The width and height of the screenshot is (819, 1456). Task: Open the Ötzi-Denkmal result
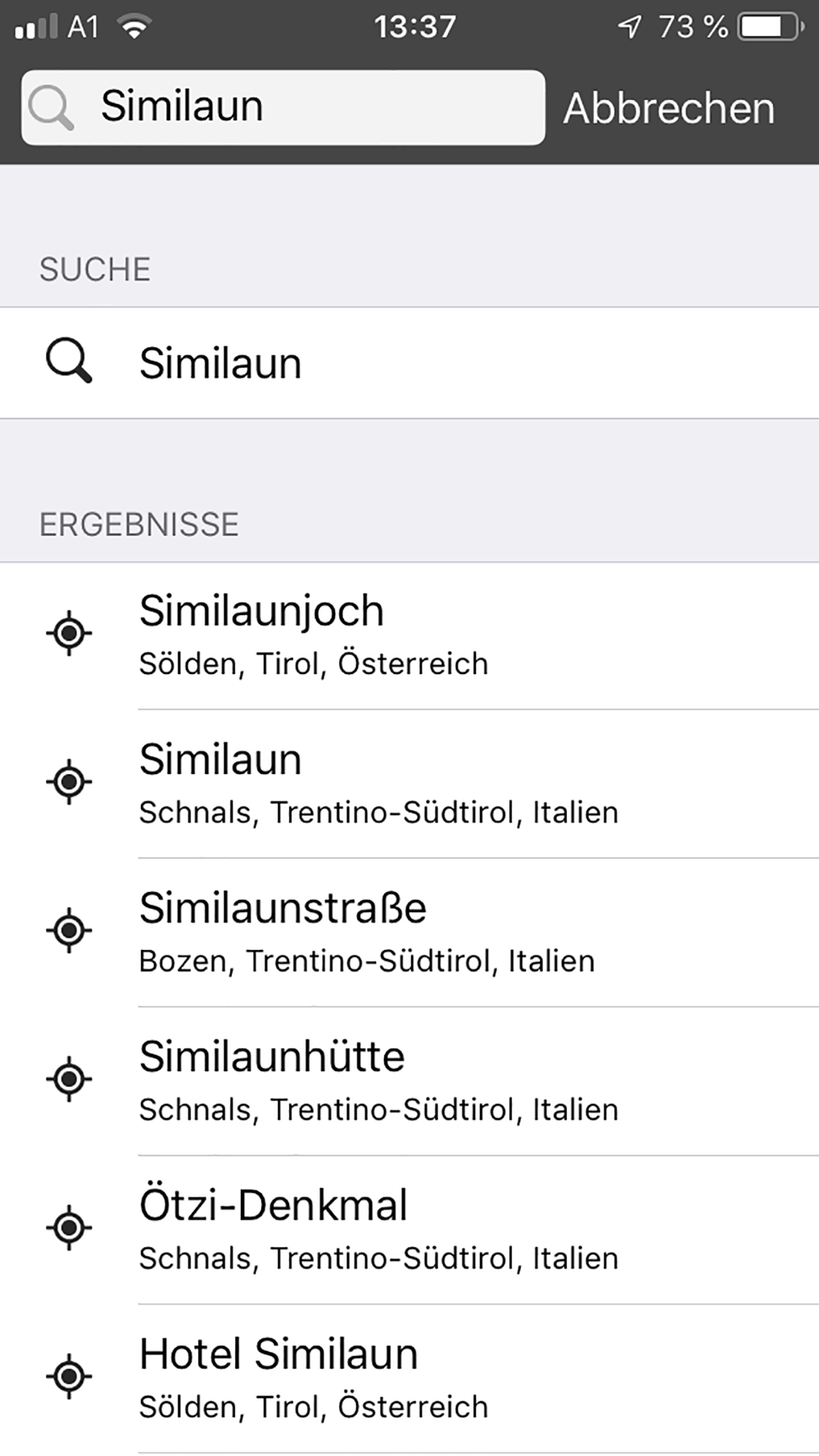click(409, 1230)
